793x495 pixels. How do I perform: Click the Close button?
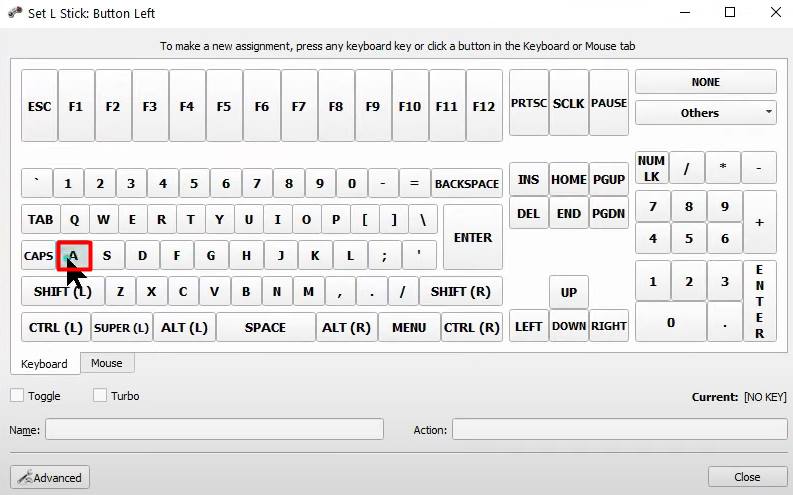pyautogui.click(x=747, y=476)
